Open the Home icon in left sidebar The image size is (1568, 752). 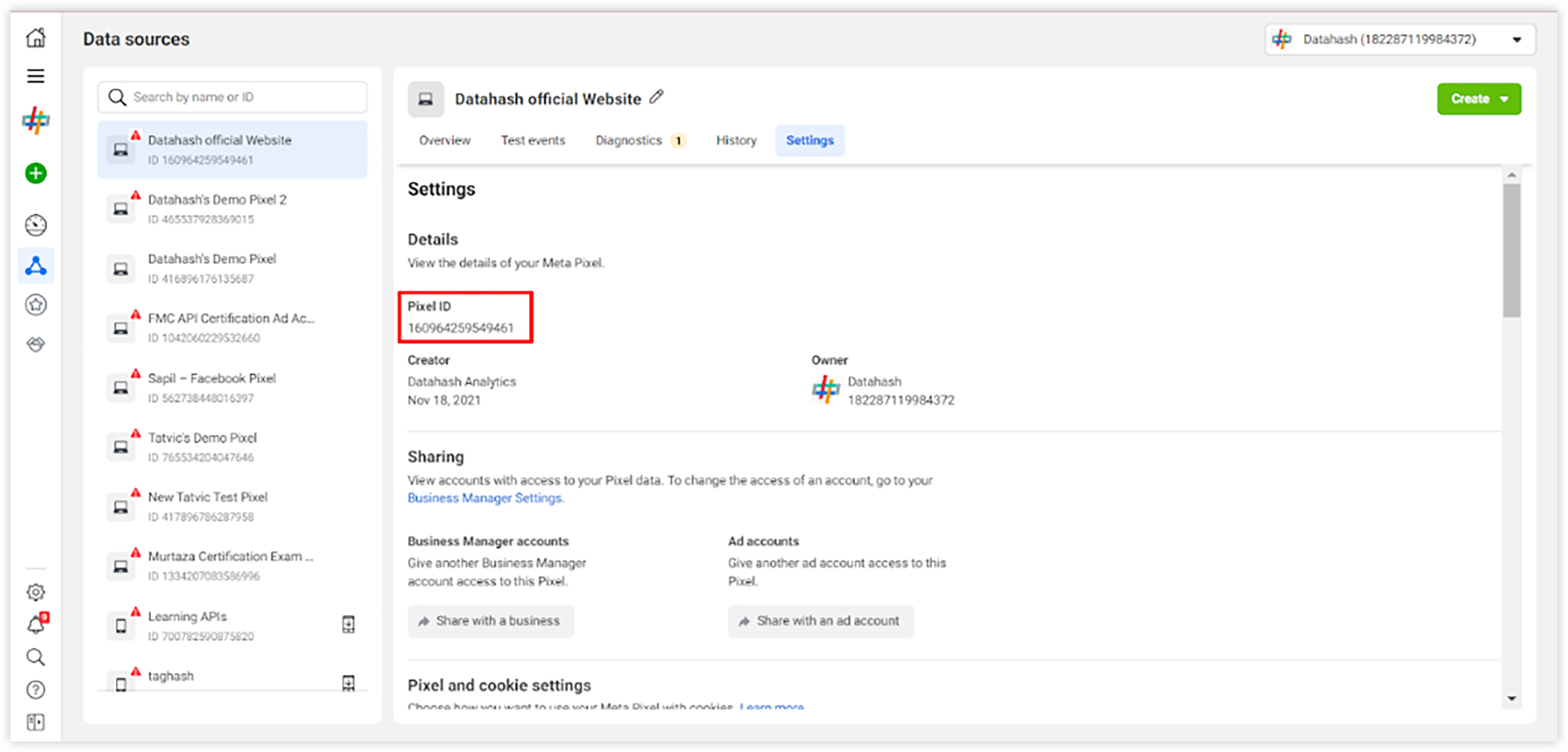(36, 38)
